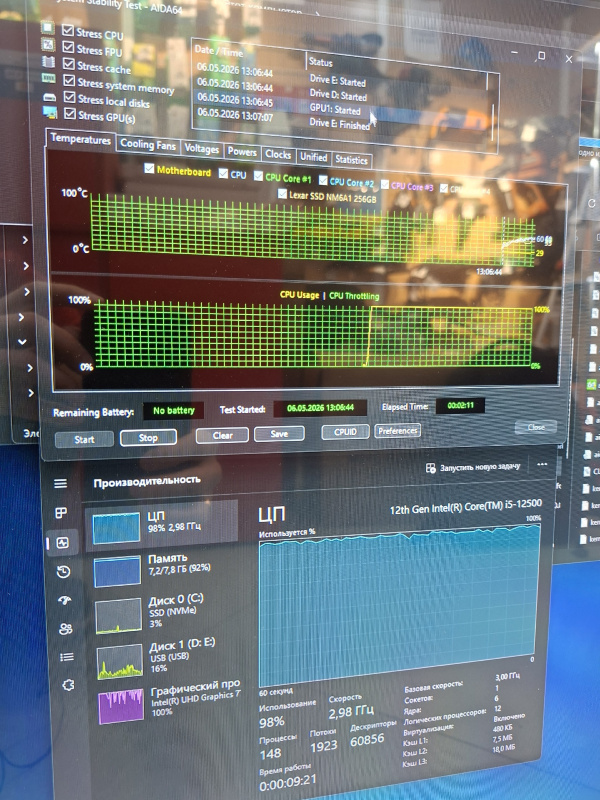Toggle the Stress system memory checkbox
Viewport: 600px width, 800px height.
(69, 80)
